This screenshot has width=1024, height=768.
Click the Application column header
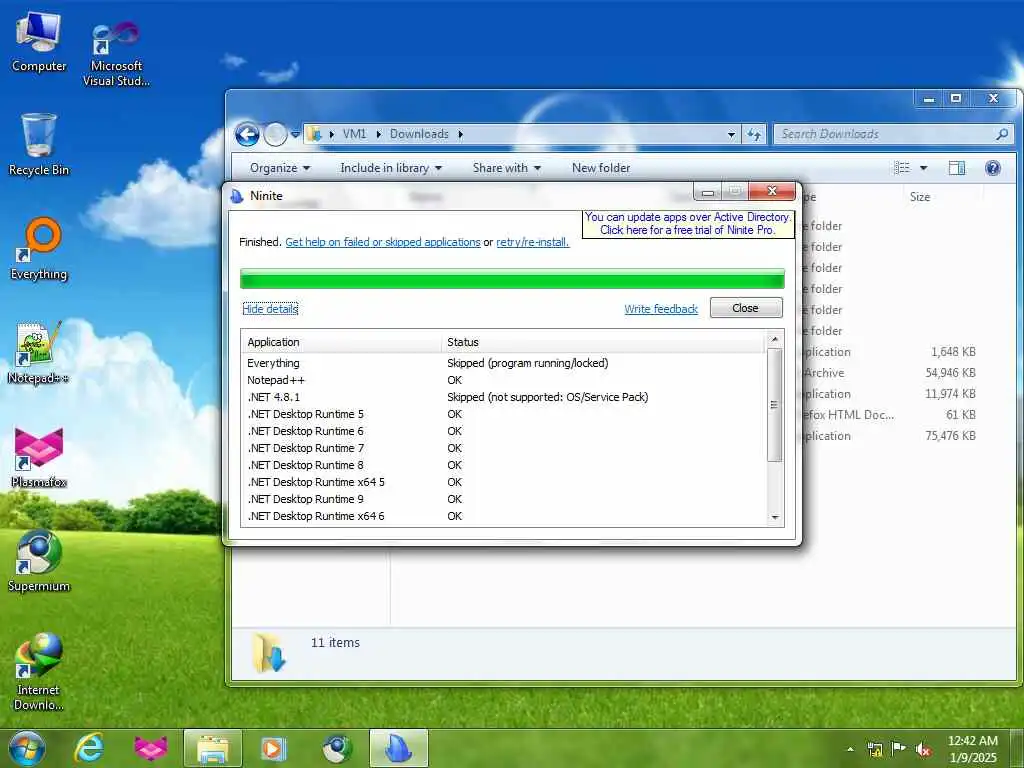coord(341,342)
